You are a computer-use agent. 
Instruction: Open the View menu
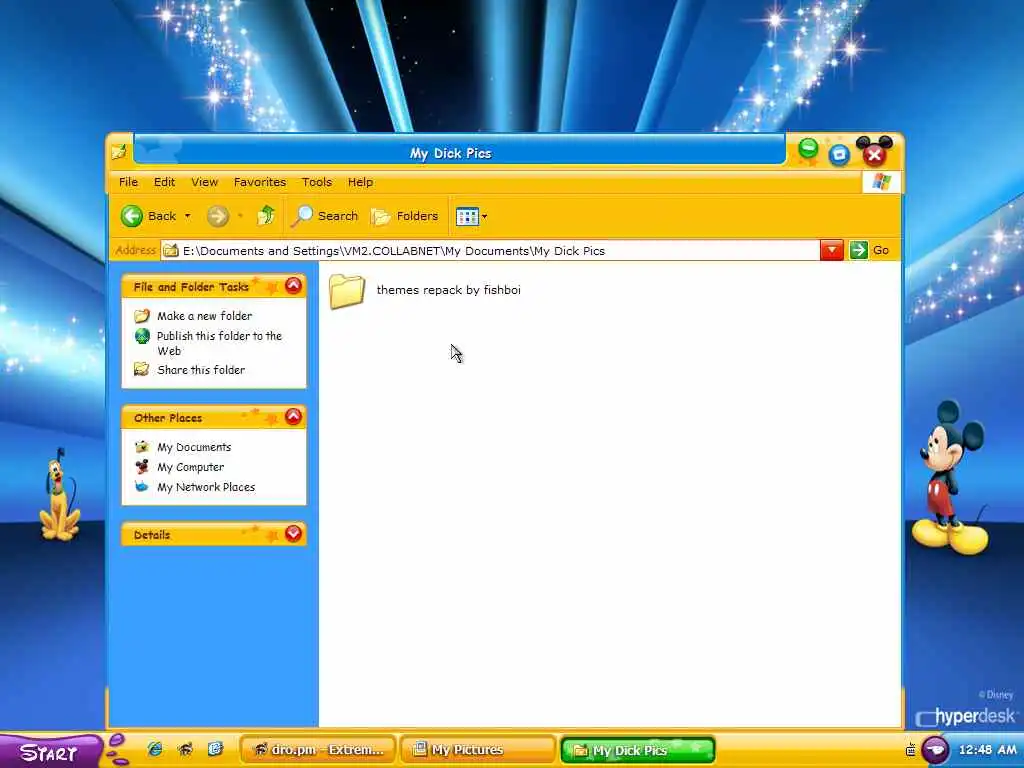click(x=204, y=182)
